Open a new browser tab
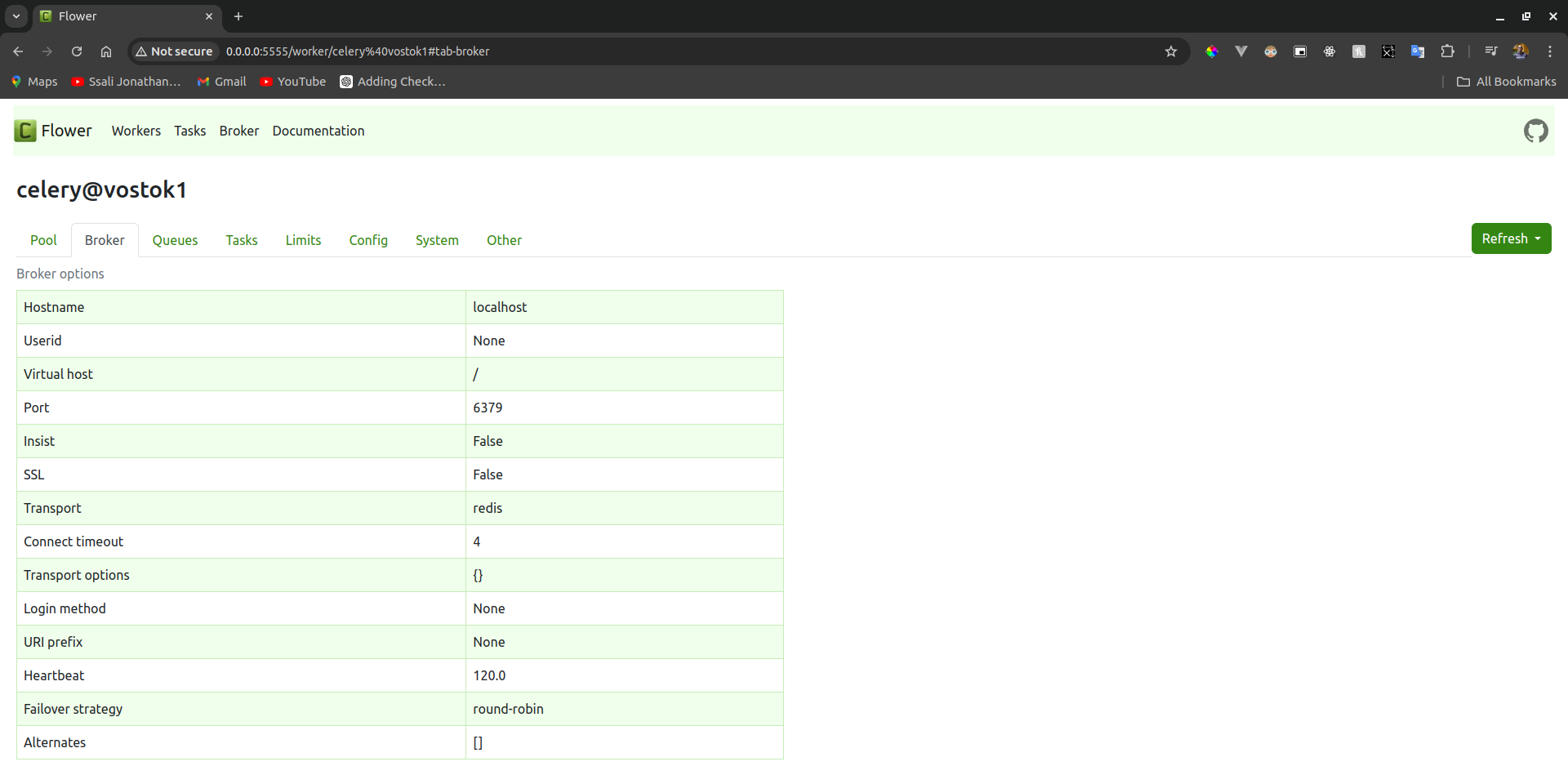Viewport: 1568px width, 775px height. tap(238, 16)
